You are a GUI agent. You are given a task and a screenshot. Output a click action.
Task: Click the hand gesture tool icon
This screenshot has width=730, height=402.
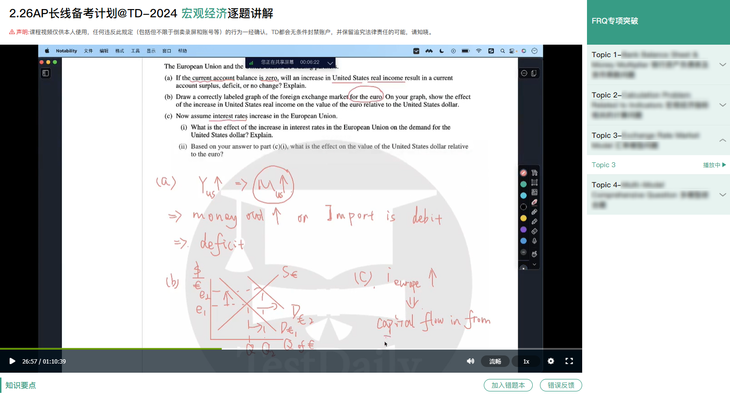(x=534, y=254)
